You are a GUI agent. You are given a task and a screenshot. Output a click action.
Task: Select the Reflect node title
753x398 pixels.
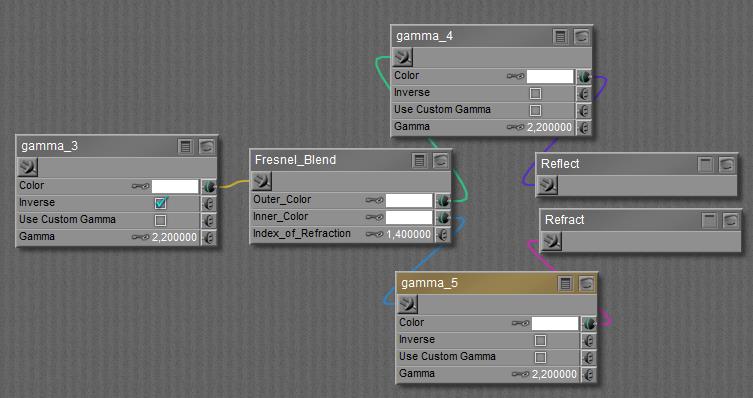(560, 164)
